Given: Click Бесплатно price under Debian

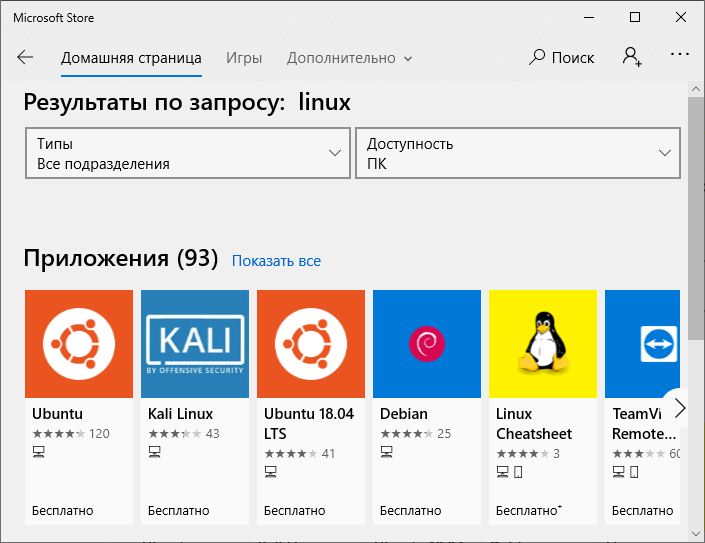Looking at the screenshot, I should point(411,511).
